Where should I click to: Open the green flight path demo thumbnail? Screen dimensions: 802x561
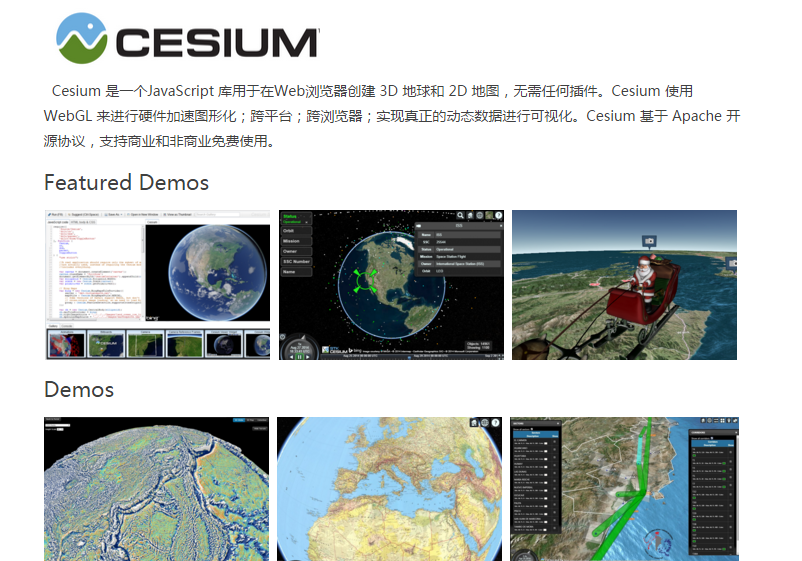click(625, 489)
